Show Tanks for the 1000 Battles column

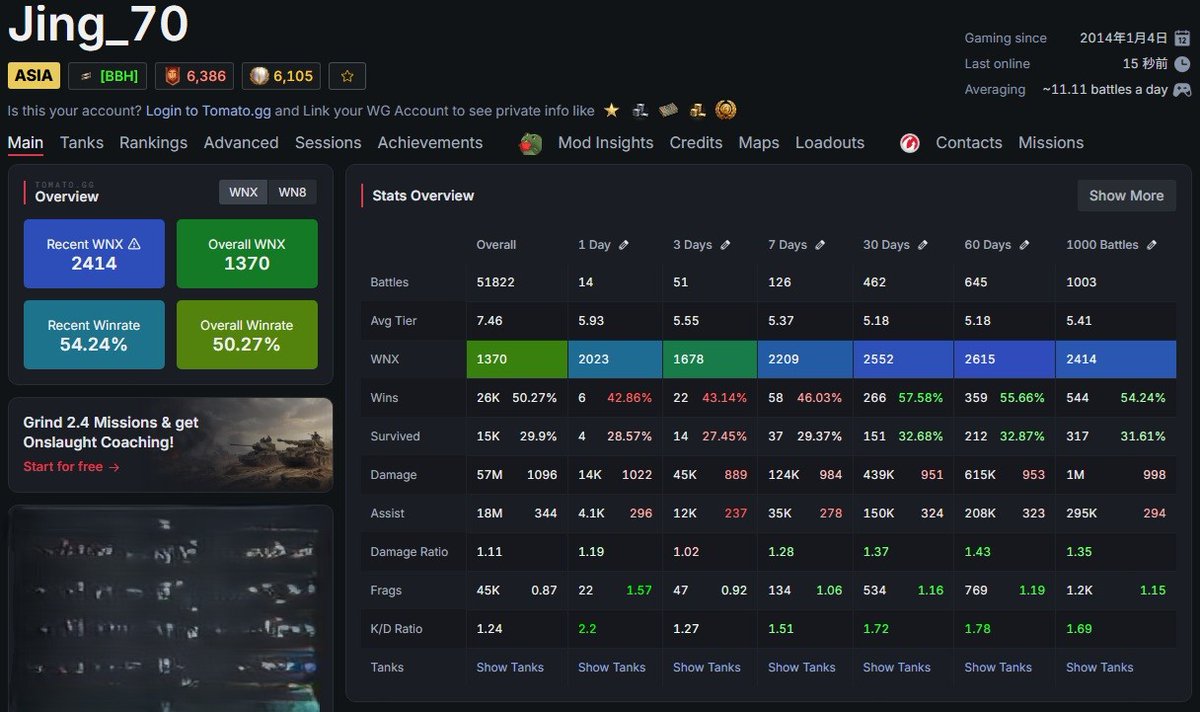[x=1100, y=667]
